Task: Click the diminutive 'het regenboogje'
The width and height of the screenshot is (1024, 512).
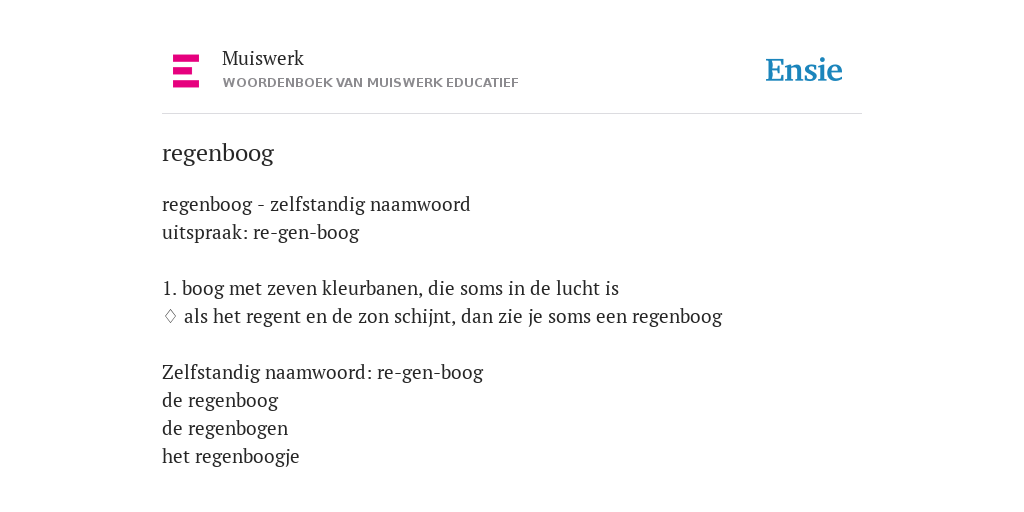Action: point(231,457)
